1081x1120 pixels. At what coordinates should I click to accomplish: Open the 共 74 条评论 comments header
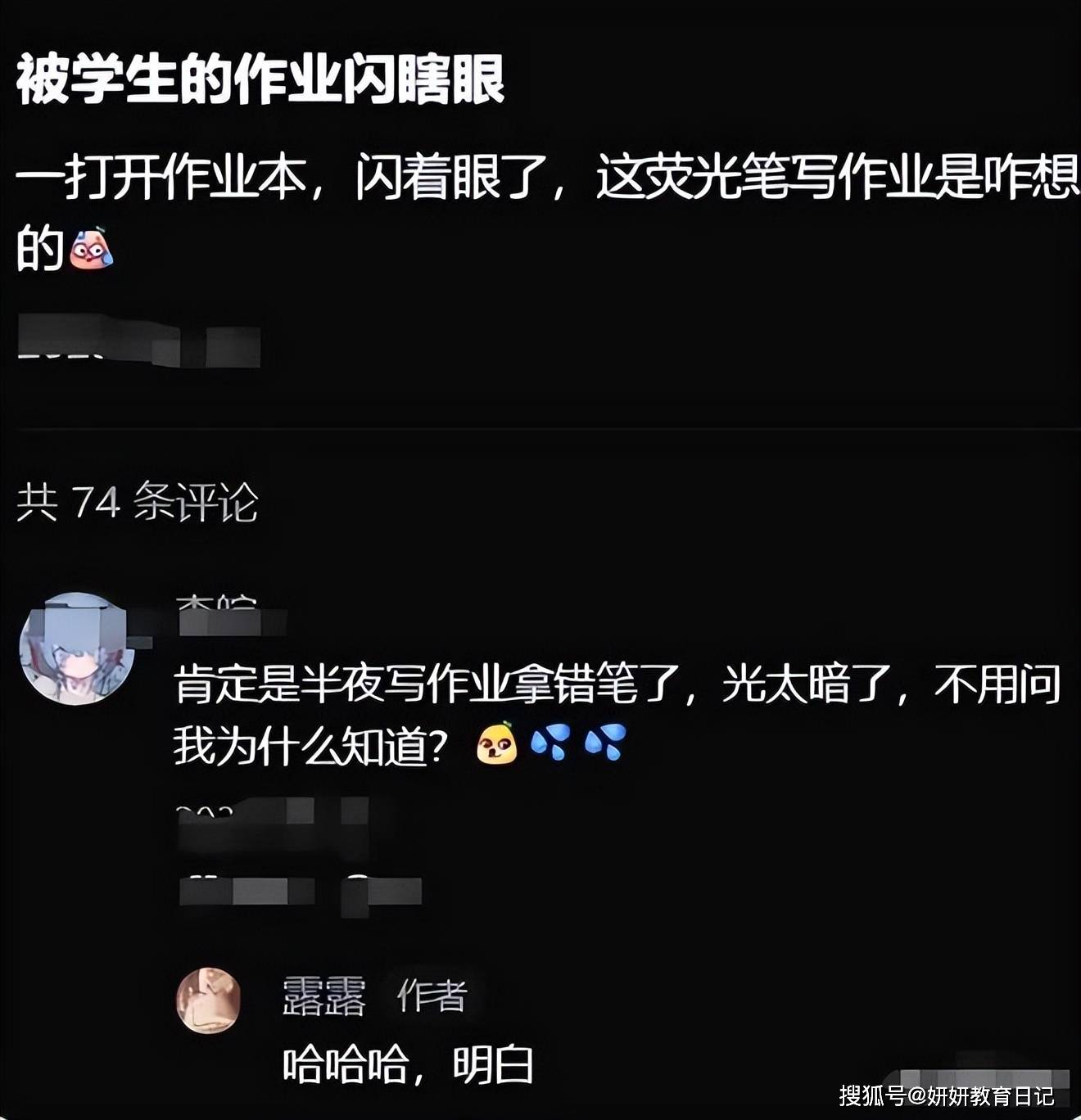(x=138, y=502)
